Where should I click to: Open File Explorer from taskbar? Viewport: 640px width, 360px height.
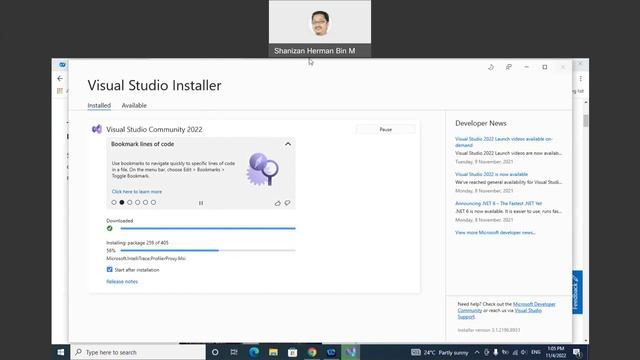click(273, 352)
